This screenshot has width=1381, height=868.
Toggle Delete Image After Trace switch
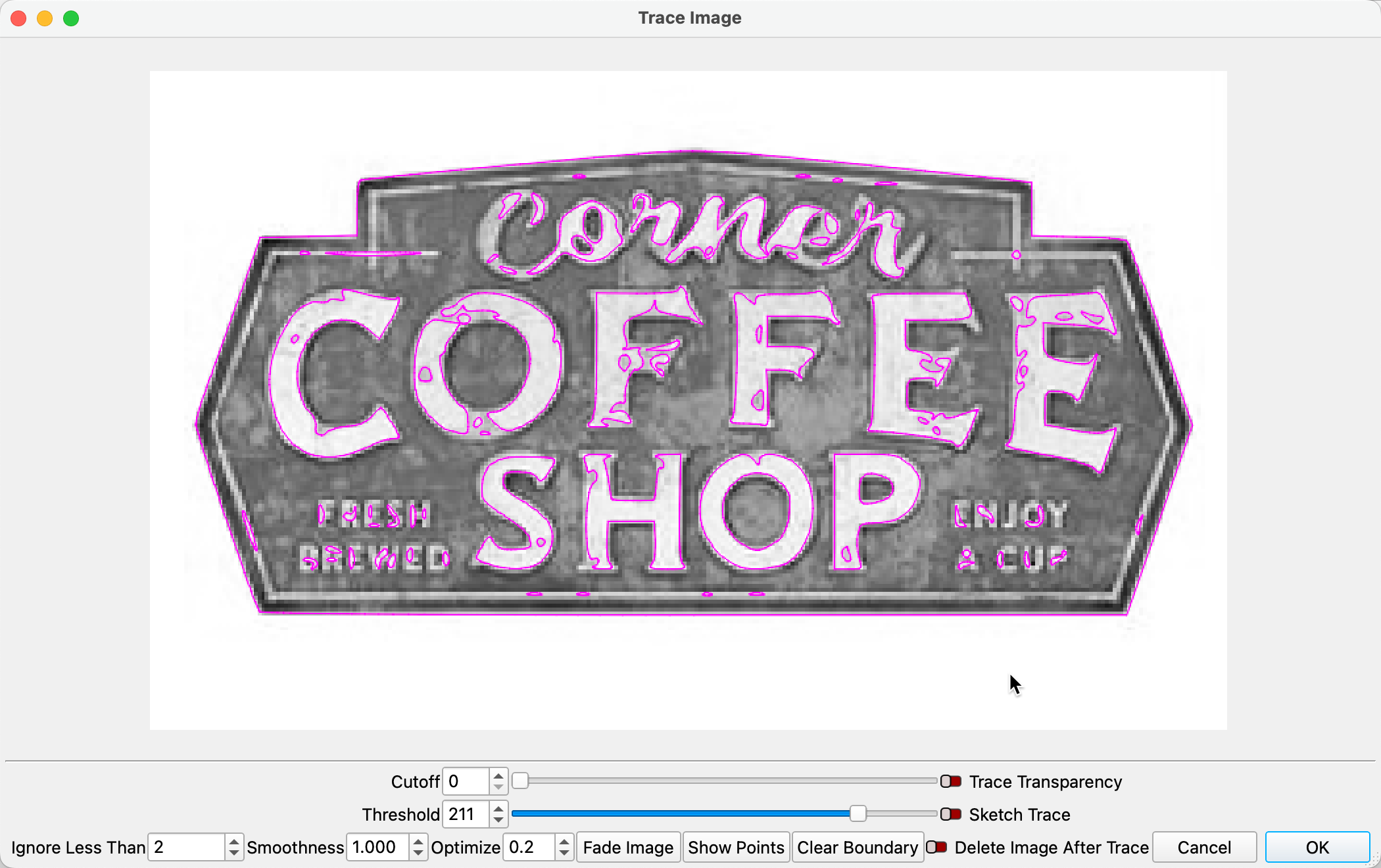[936, 847]
